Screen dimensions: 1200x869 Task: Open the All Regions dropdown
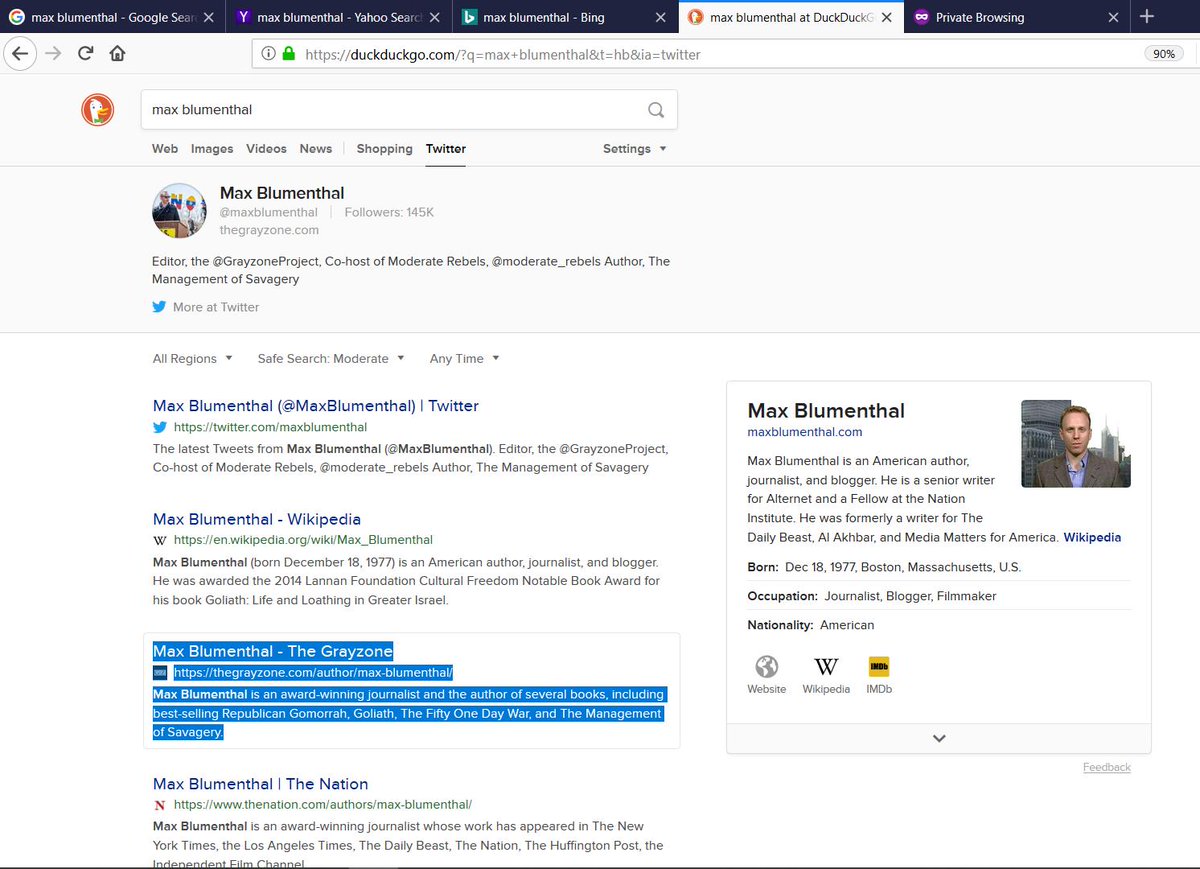(x=192, y=358)
